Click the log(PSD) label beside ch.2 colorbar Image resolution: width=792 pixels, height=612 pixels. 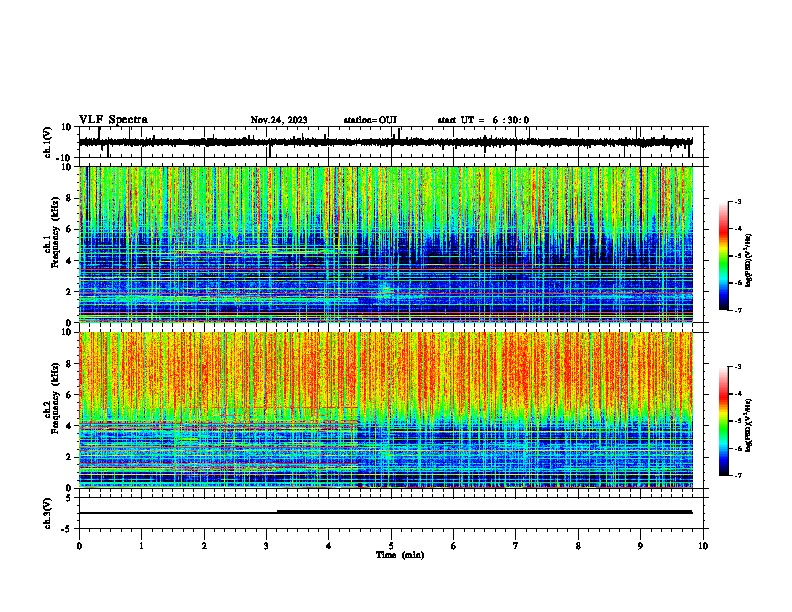(748, 425)
